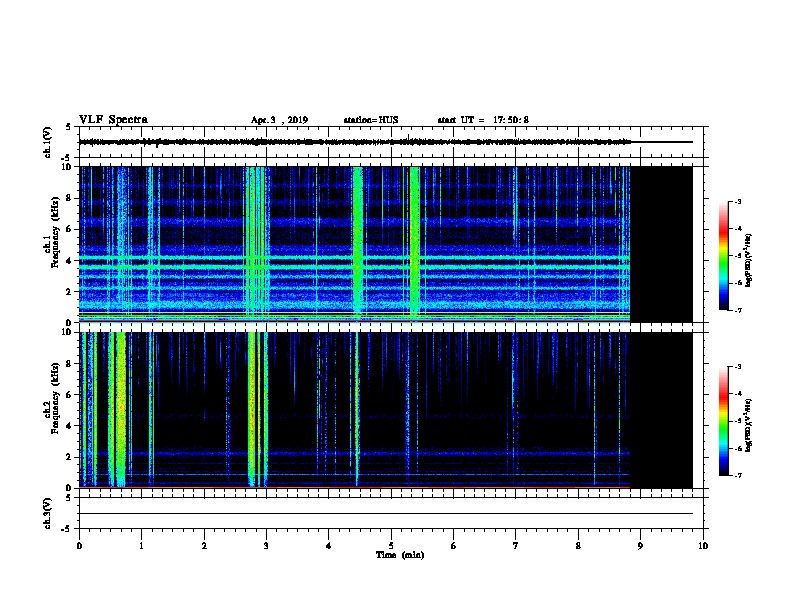Select the date text "Apr. 3 , 2019"
Screen dimensions: 792x612
(x=279, y=120)
